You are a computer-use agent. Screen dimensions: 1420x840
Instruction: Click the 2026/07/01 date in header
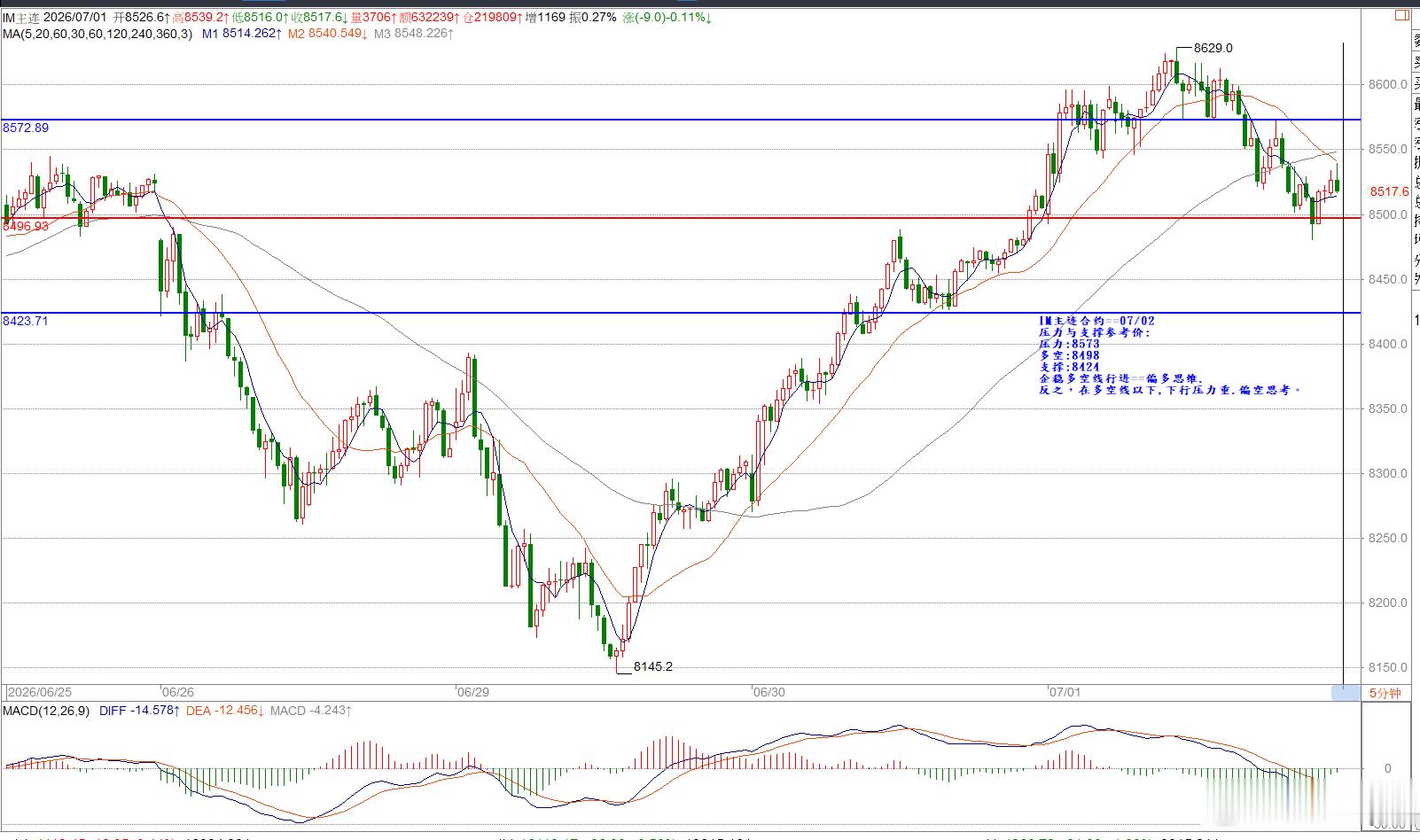click(x=77, y=18)
